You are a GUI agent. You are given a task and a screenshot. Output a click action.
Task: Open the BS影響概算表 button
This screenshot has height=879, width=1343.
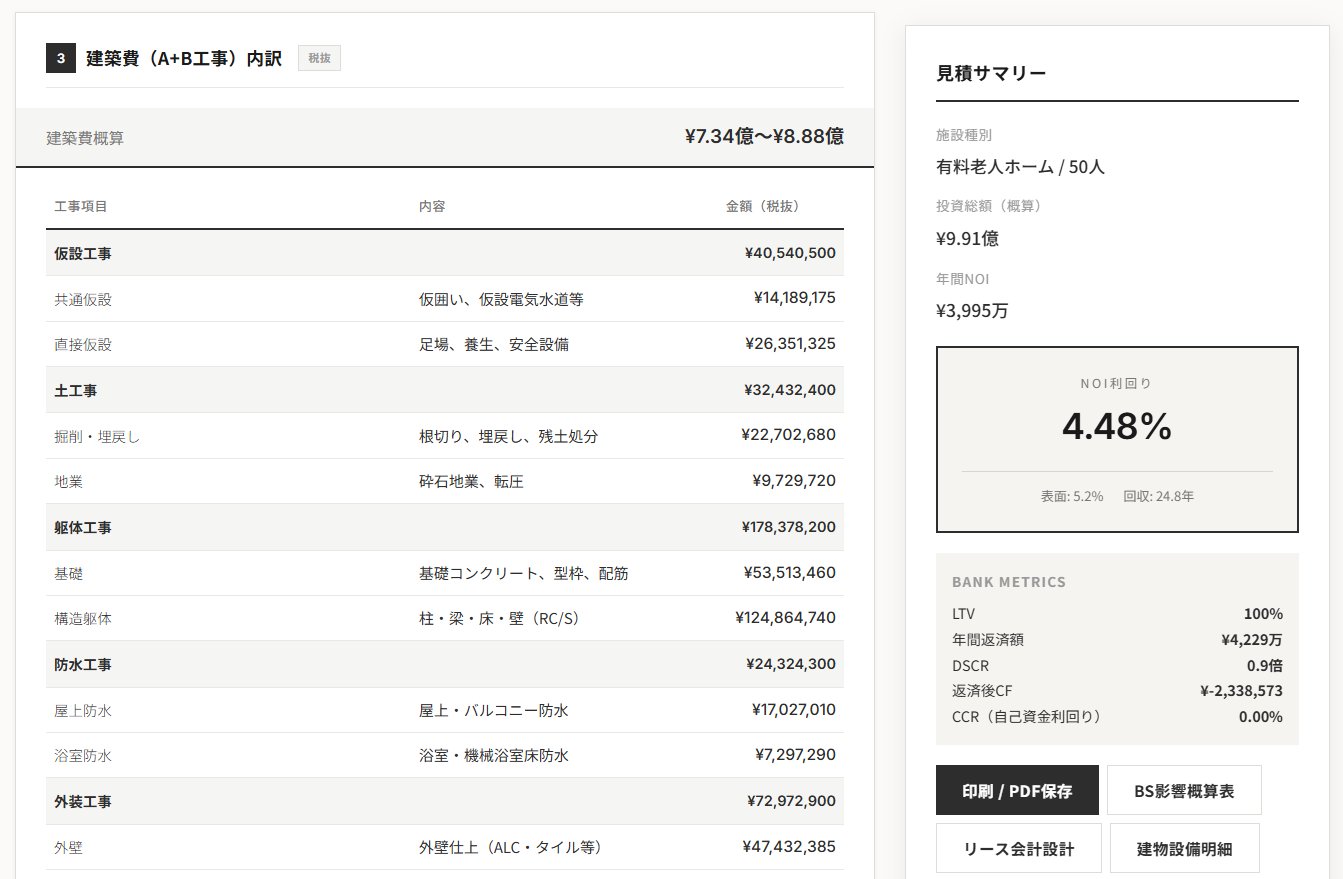point(1184,790)
